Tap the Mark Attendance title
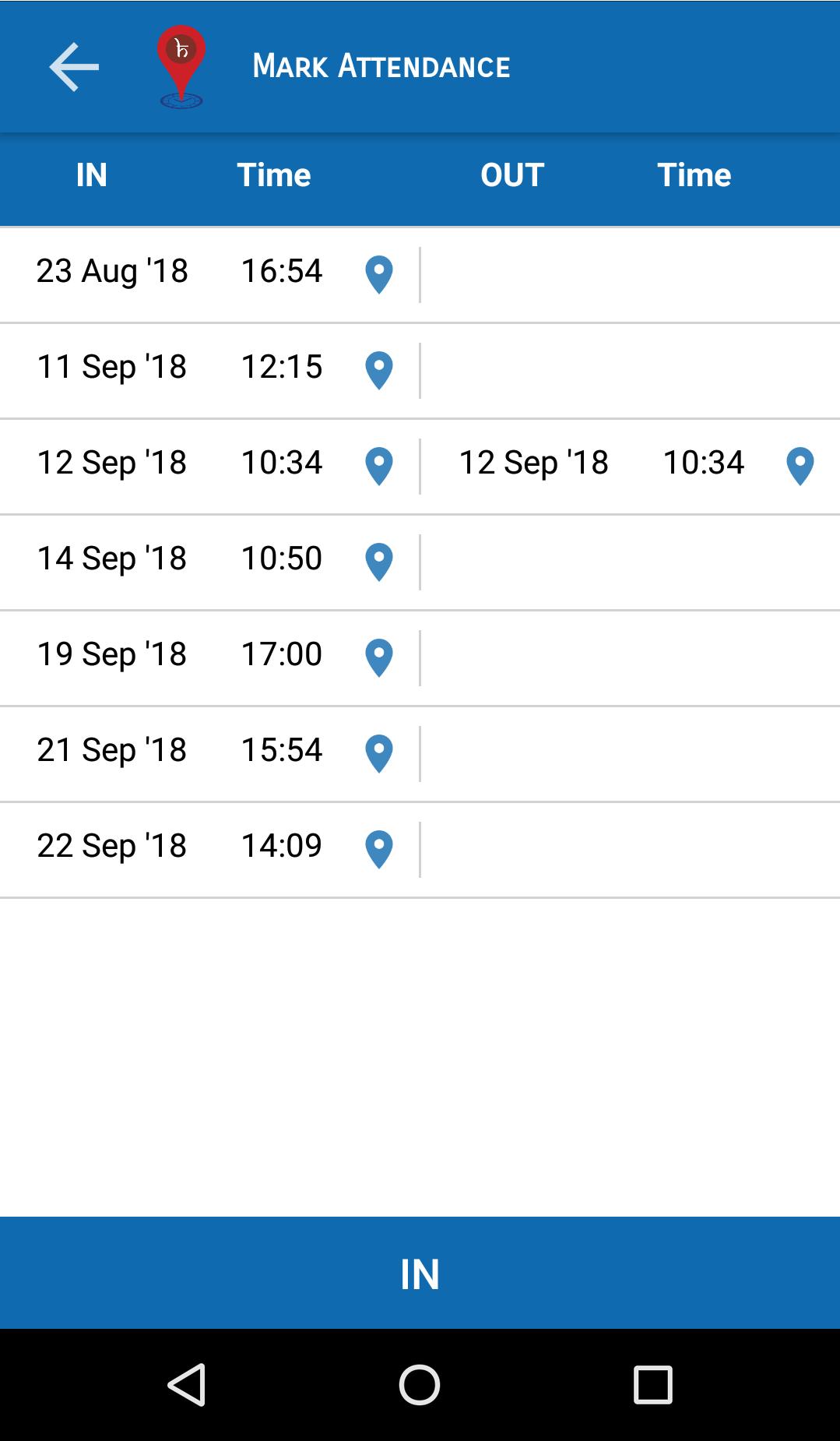The width and height of the screenshot is (840, 1441). [381, 66]
